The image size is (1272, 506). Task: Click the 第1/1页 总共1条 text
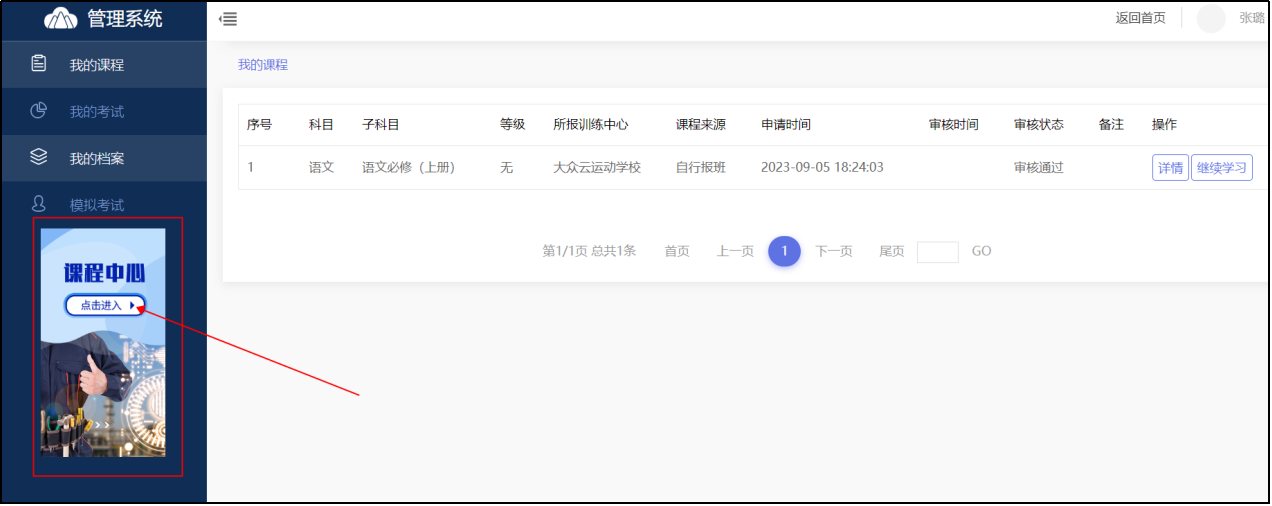tap(589, 251)
